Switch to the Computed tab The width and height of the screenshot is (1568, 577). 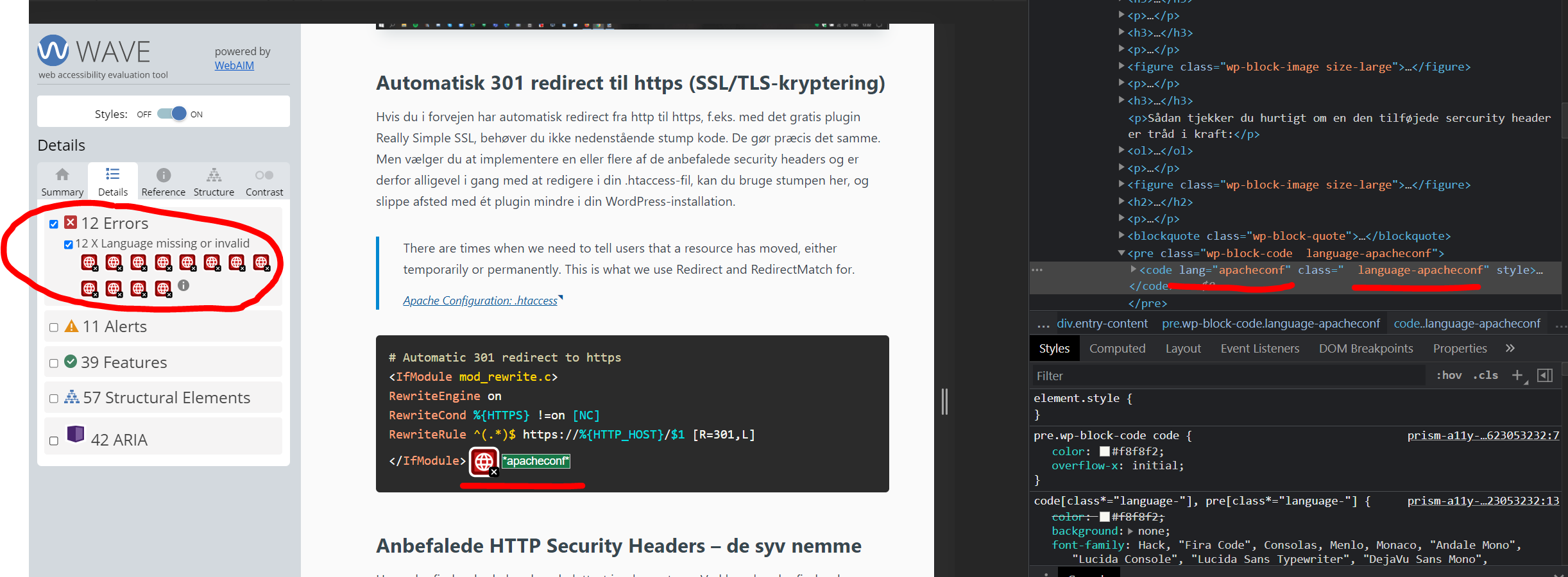point(1117,348)
